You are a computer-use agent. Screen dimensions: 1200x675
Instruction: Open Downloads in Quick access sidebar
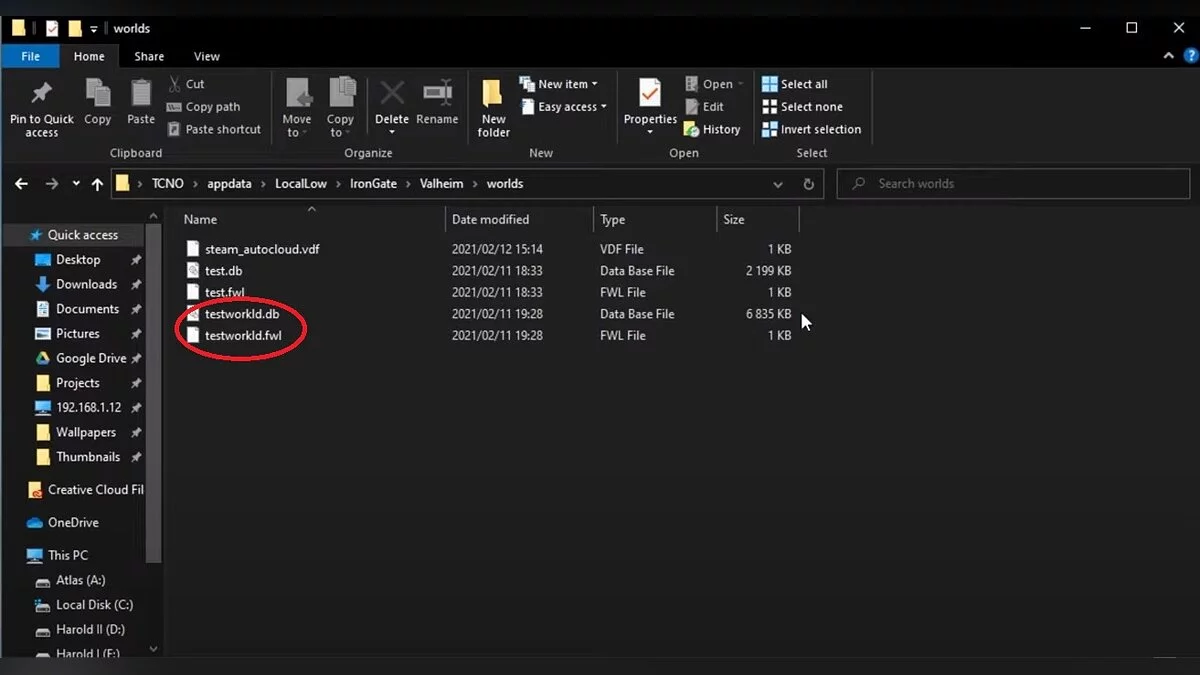coord(86,284)
